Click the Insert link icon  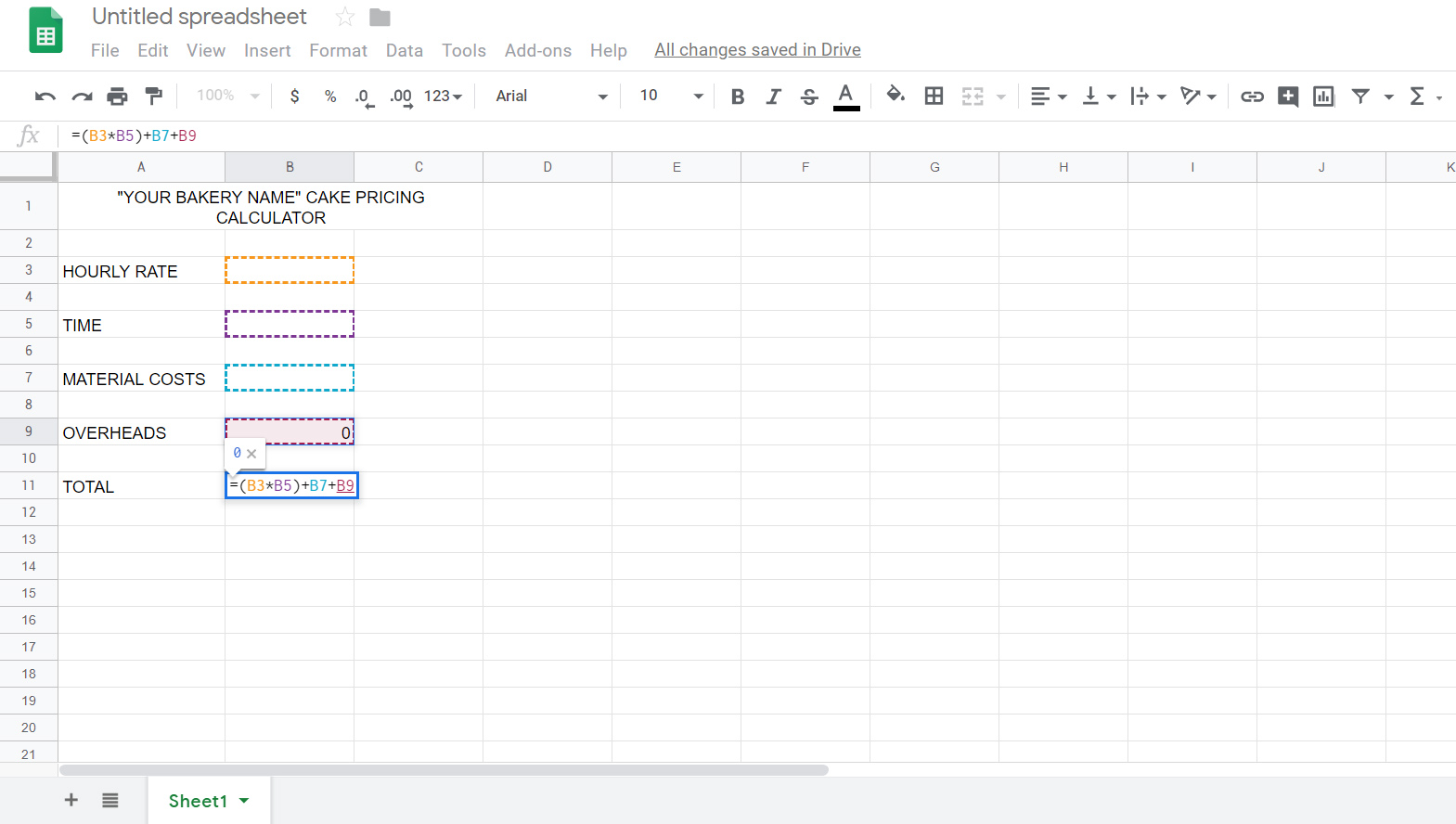tap(1252, 97)
